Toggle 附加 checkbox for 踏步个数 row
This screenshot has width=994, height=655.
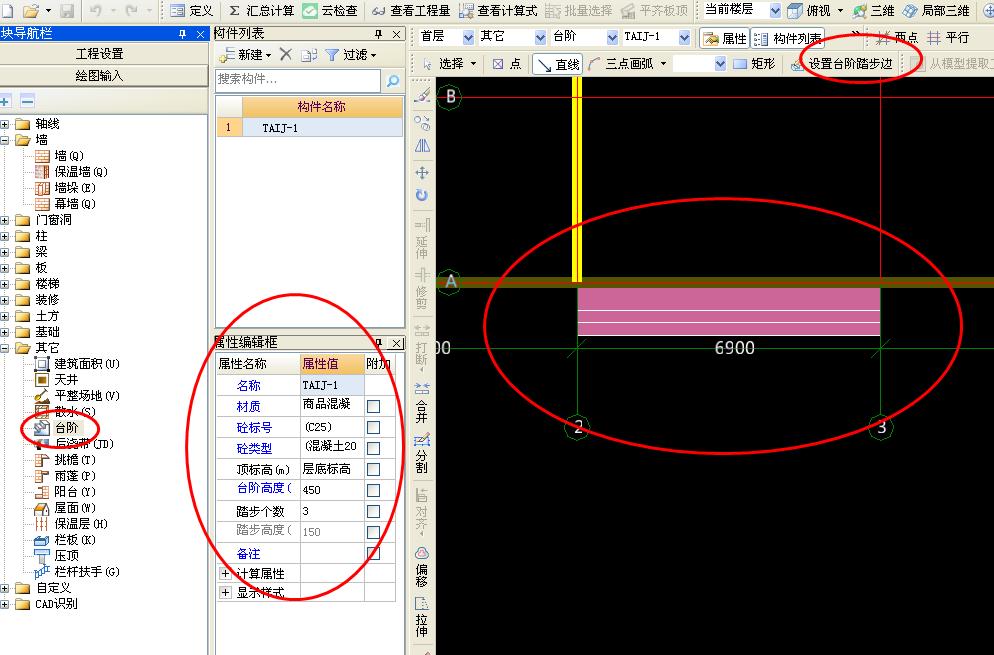point(373,511)
